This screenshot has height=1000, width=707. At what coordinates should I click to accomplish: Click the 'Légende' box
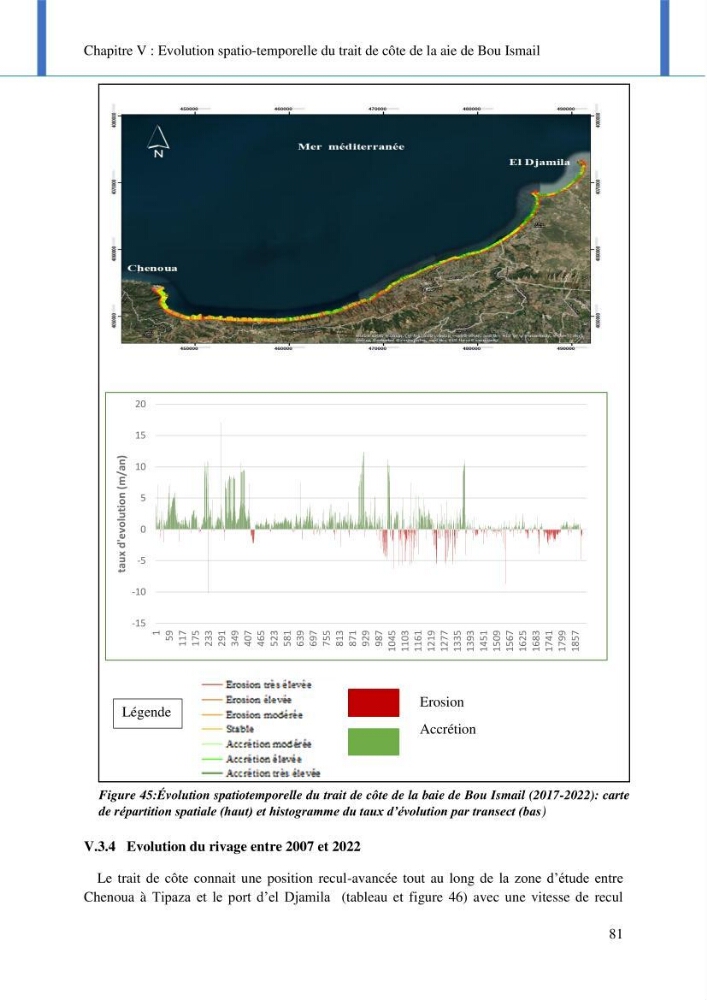pos(147,713)
